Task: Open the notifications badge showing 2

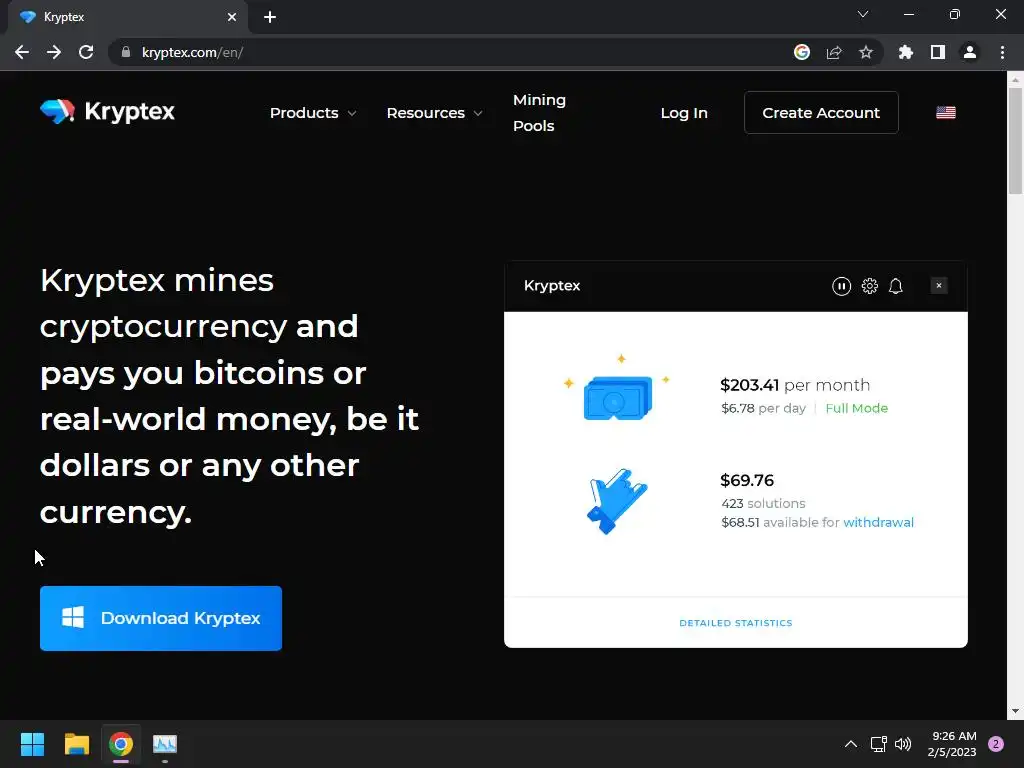Action: coord(996,744)
